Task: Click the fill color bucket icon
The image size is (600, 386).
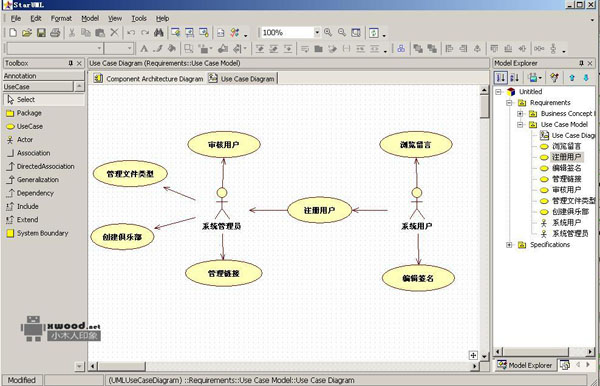Action: [172, 49]
